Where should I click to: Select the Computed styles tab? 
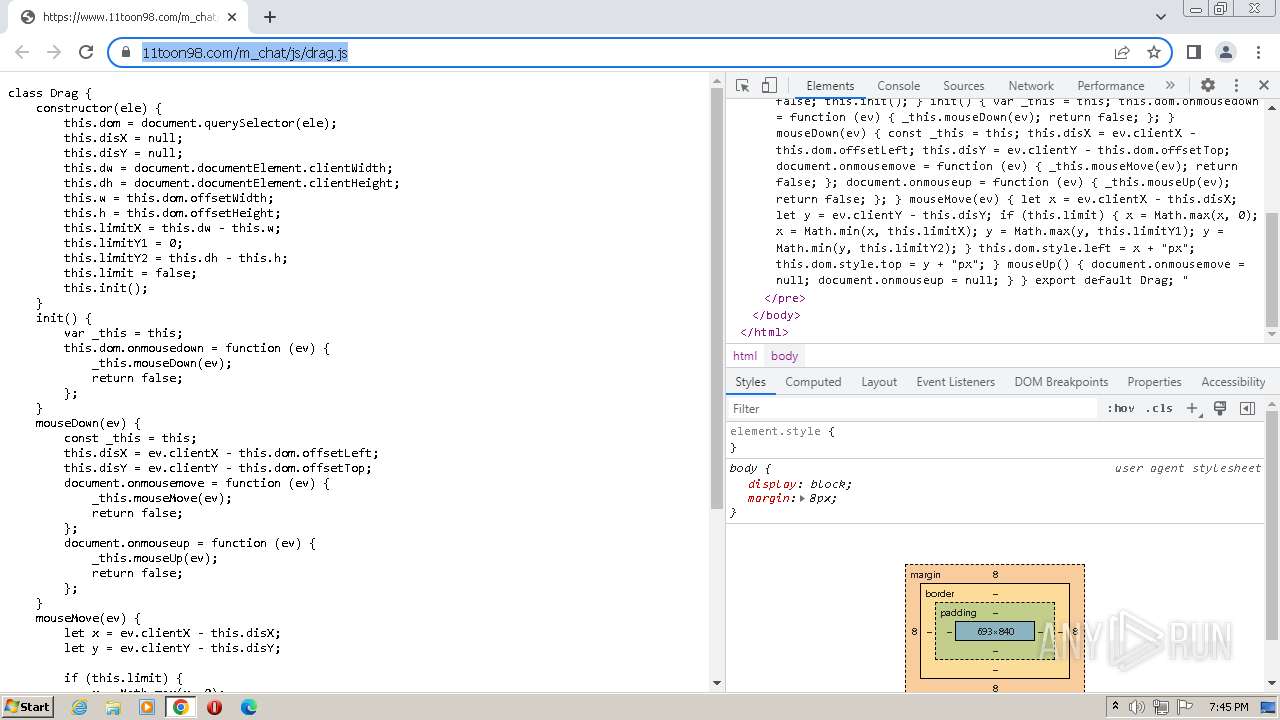tap(813, 382)
